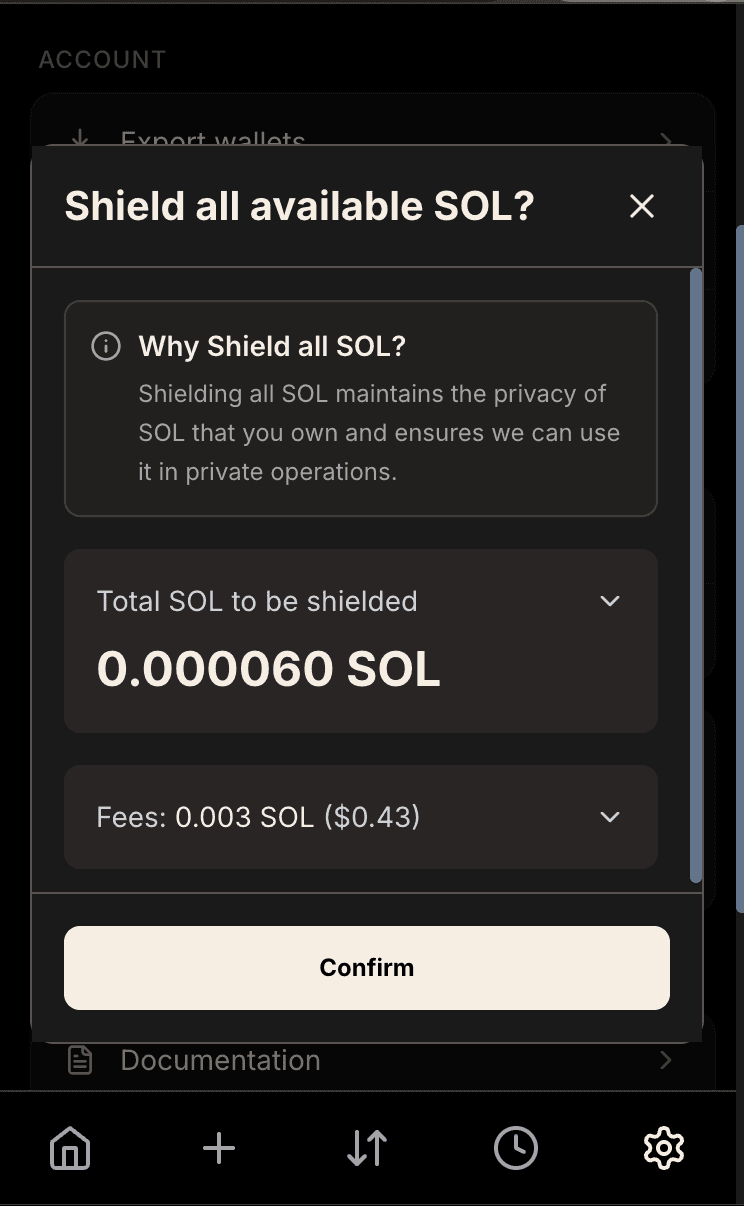
Task: Select the Export wallets menu item
Action: 212,141
